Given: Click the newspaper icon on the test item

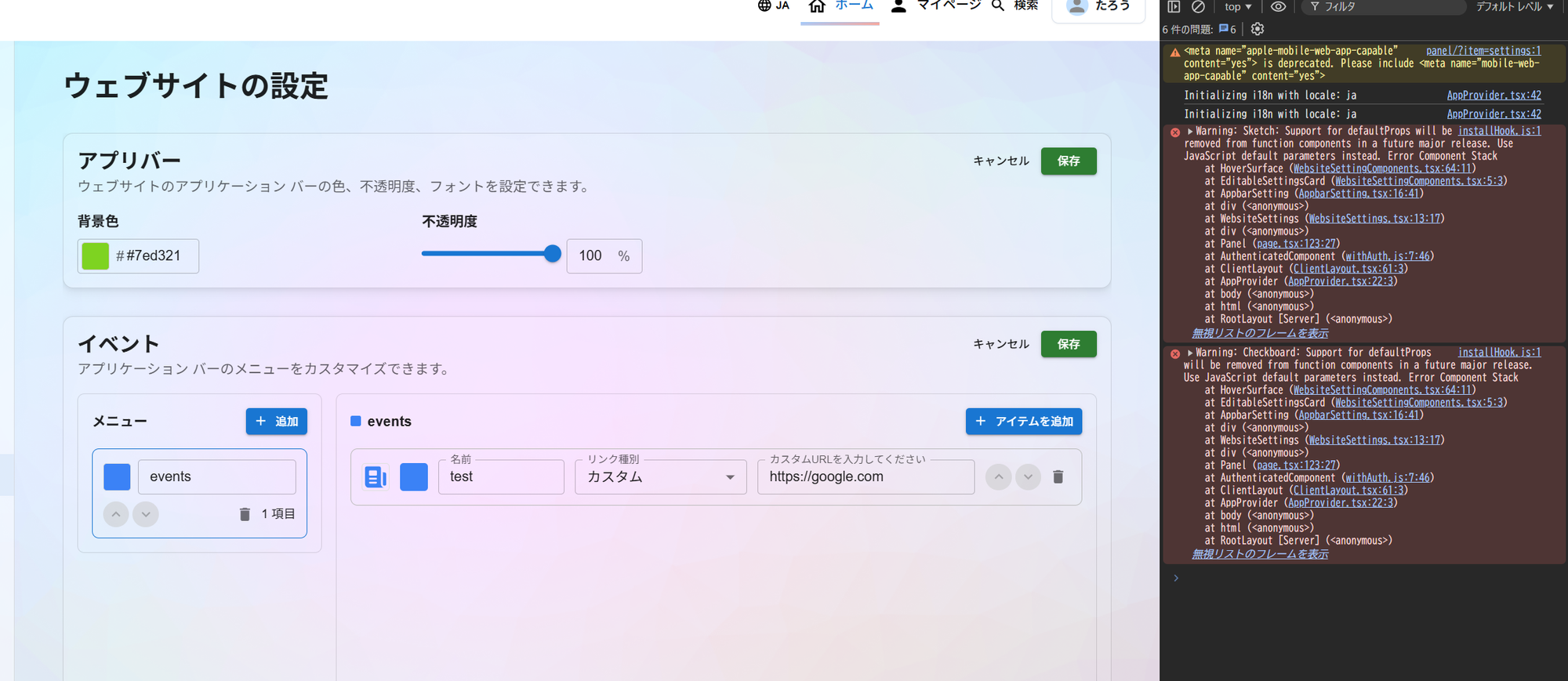Looking at the screenshot, I should 376,476.
